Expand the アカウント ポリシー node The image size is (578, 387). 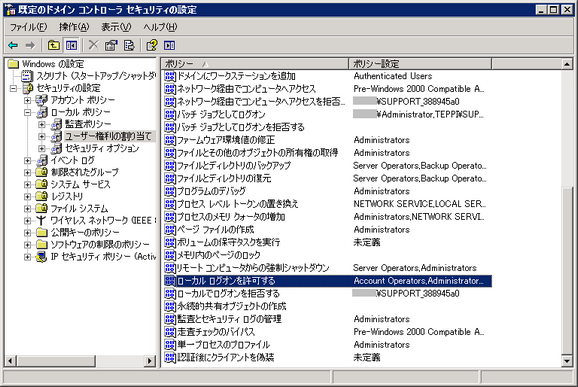(27, 100)
